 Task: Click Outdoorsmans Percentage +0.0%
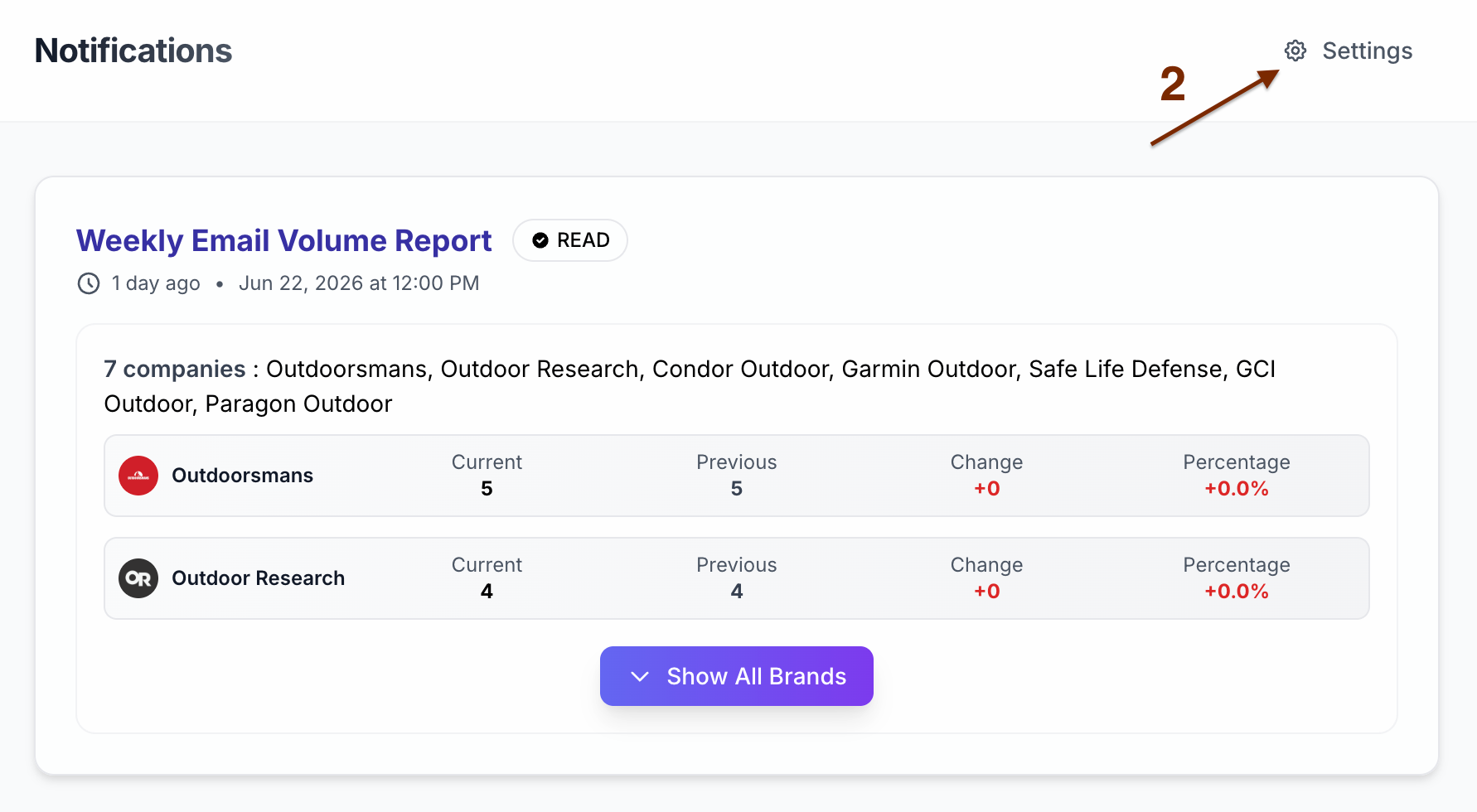[x=1237, y=489]
